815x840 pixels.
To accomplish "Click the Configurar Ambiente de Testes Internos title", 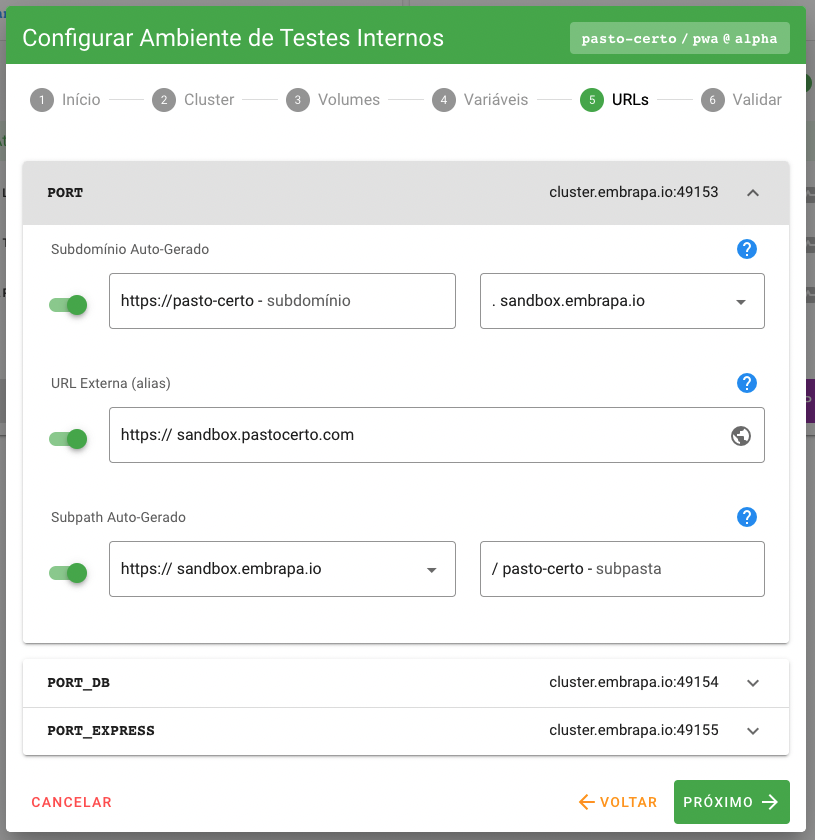I will coord(233,38).
